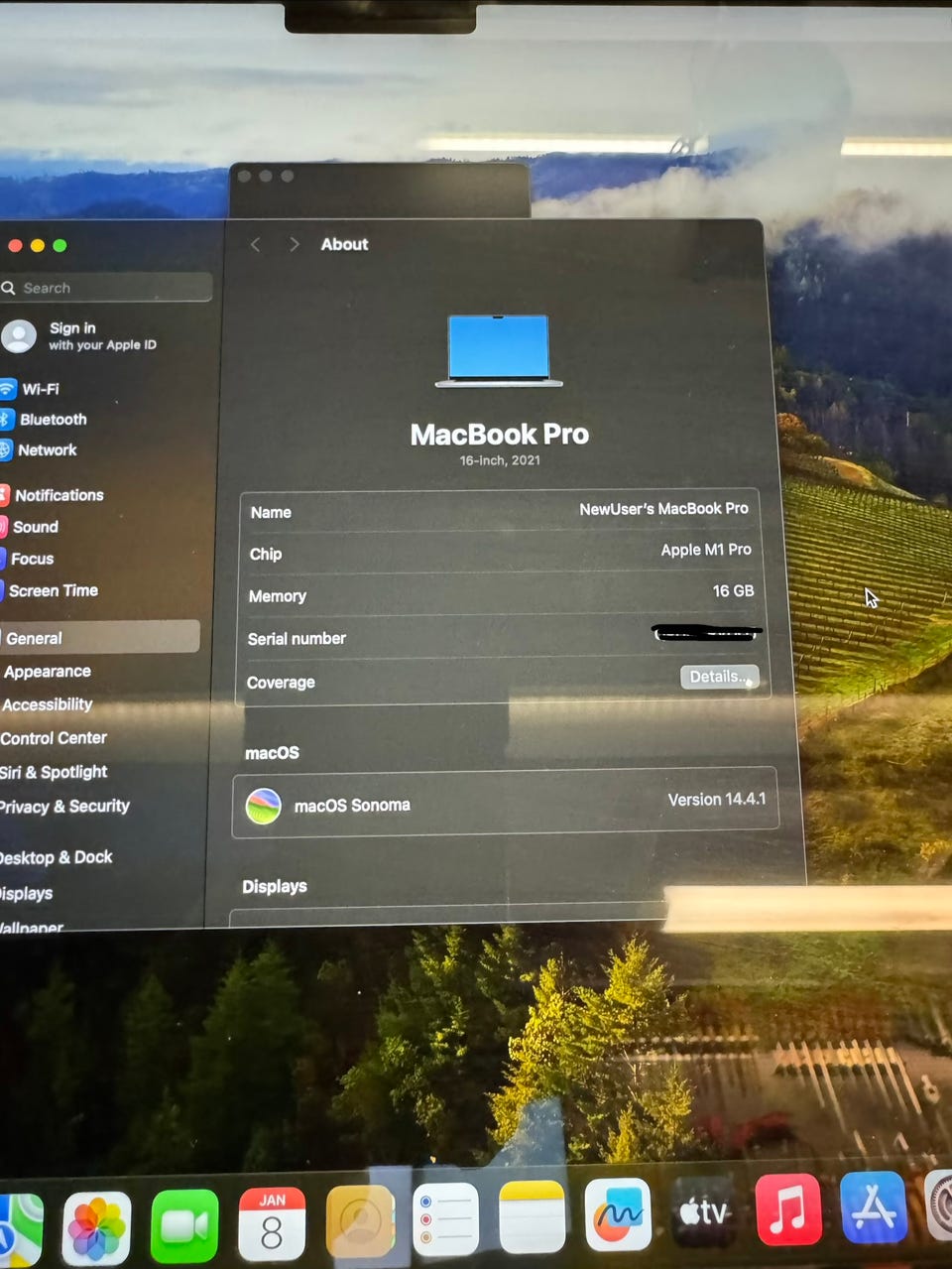Open Network settings in sidebar
The height and width of the screenshot is (1269, 952).
[x=47, y=450]
